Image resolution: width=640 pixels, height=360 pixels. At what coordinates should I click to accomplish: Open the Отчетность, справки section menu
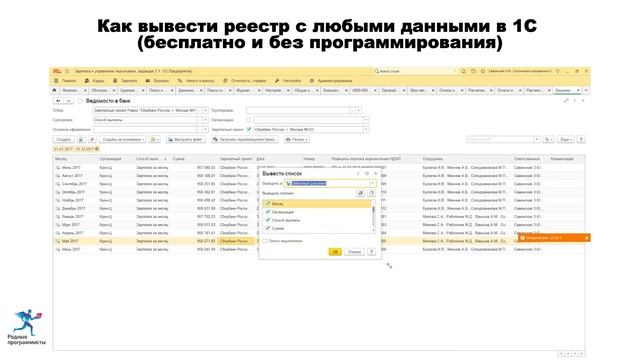(x=244, y=81)
